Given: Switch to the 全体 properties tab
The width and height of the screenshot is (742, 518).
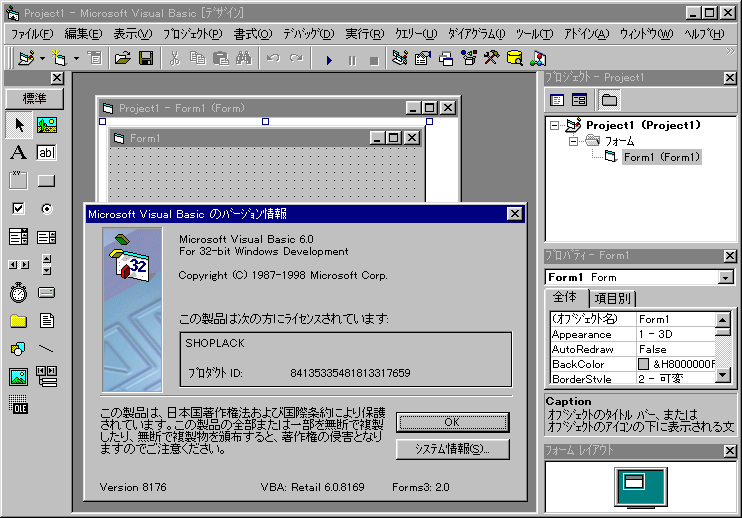Looking at the screenshot, I should (x=565, y=297).
